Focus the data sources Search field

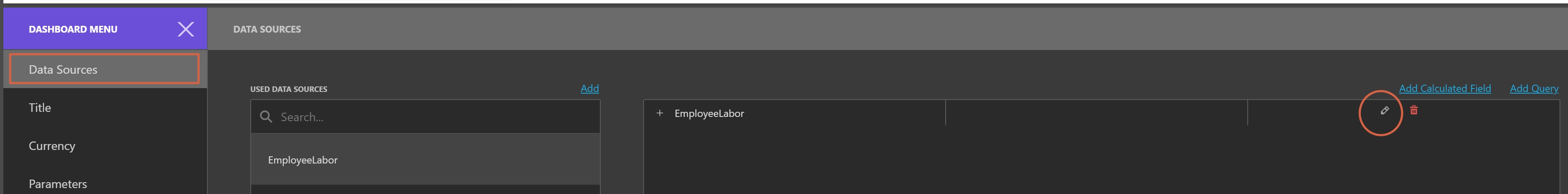click(x=435, y=117)
